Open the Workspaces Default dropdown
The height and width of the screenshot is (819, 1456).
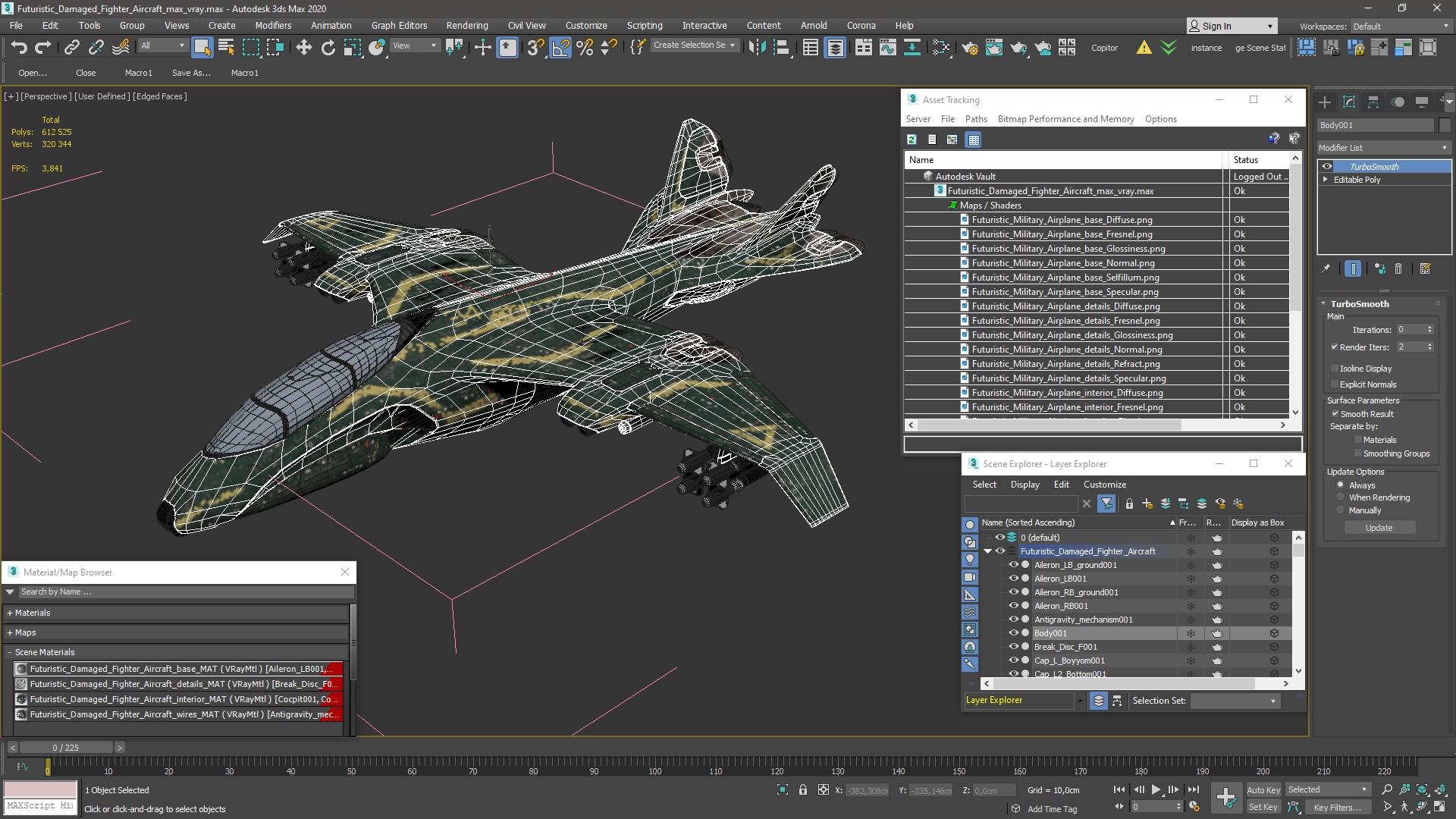pos(1401,27)
